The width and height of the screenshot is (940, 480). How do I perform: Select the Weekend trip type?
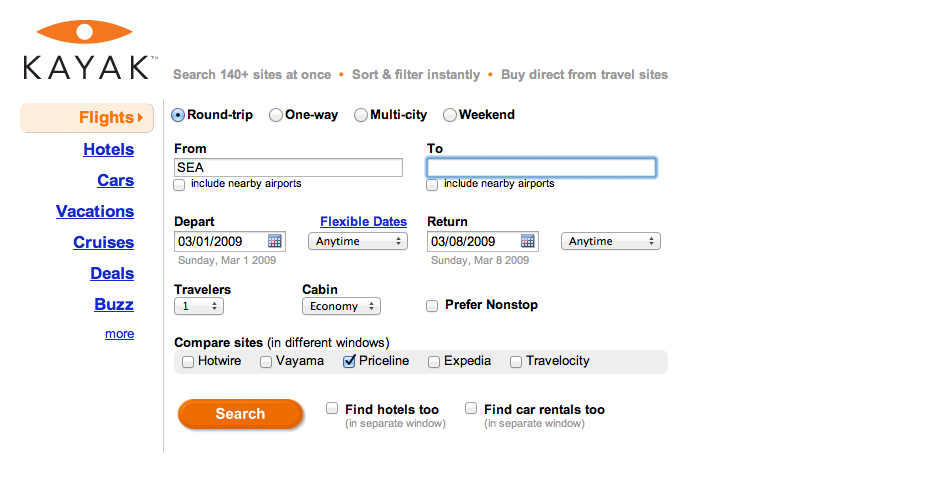(450, 115)
